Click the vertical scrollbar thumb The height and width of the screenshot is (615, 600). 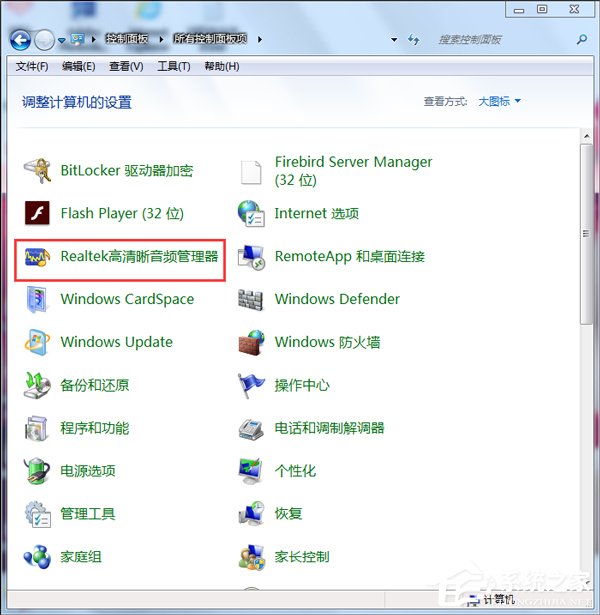[x=586, y=234]
